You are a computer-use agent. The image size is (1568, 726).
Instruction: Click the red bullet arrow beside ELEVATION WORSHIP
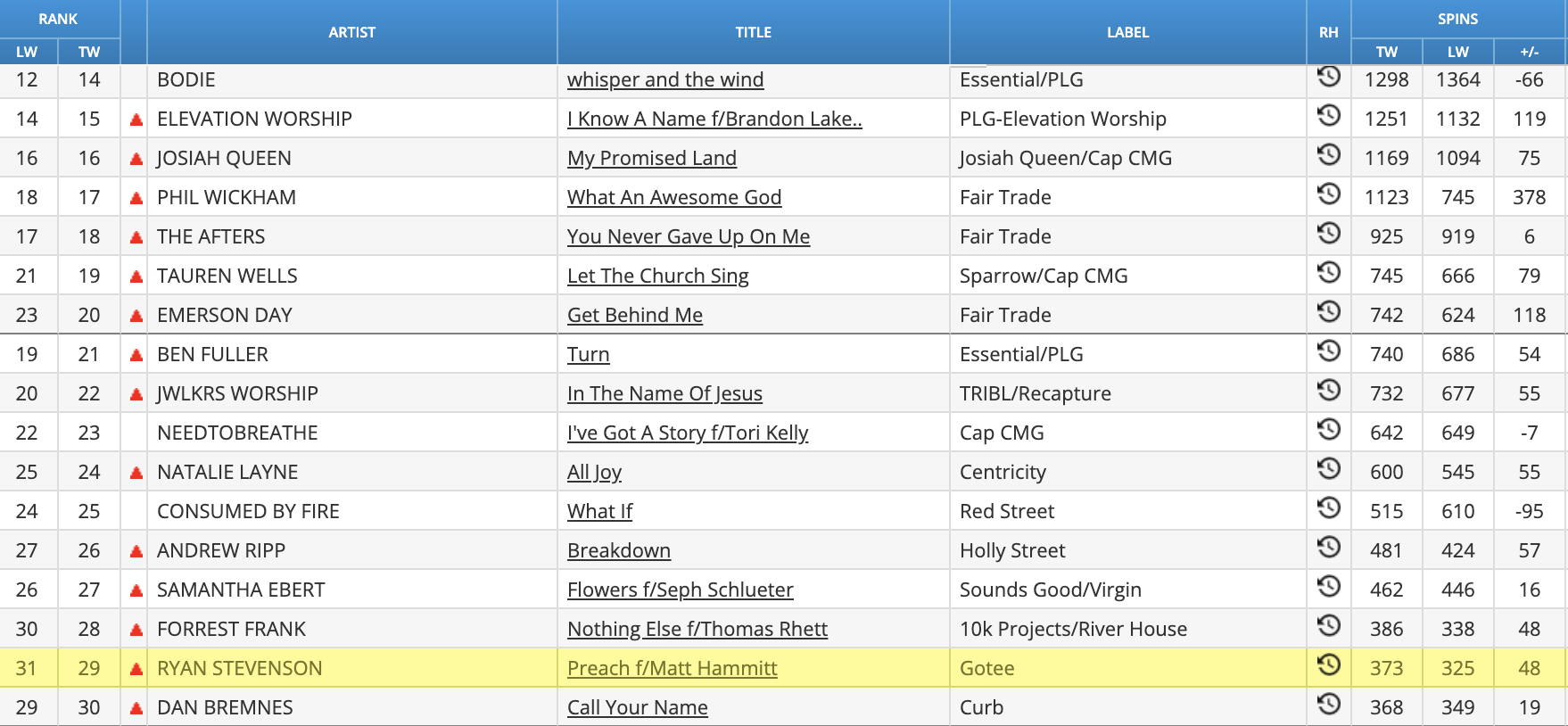[x=136, y=120]
